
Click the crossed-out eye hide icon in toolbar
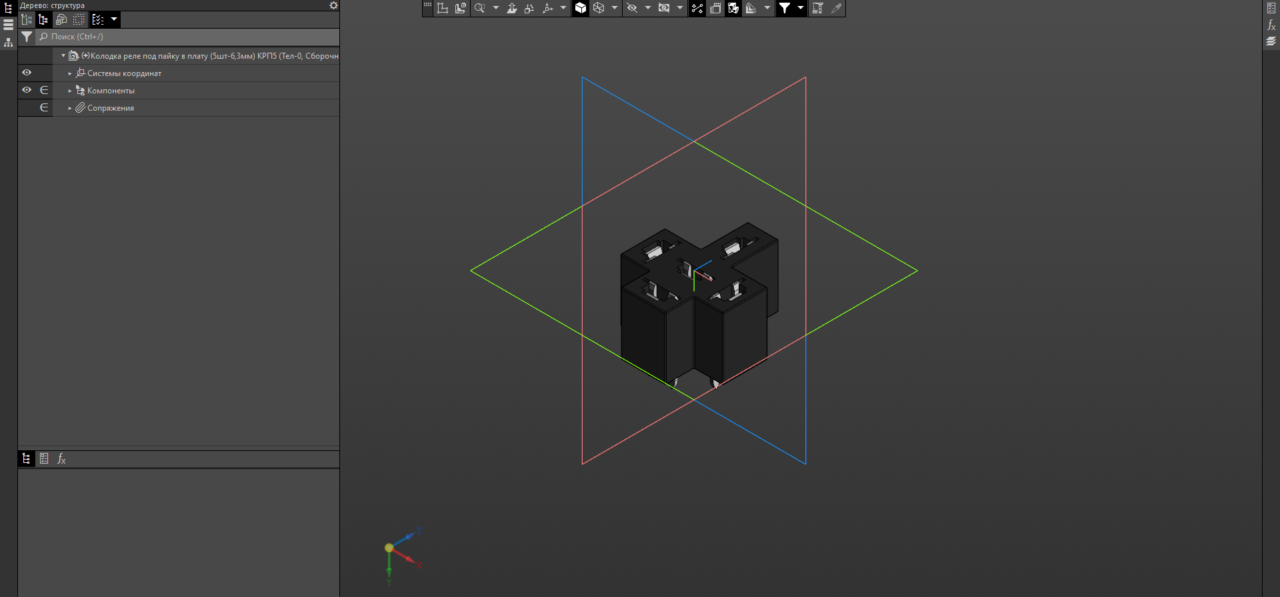coord(631,8)
